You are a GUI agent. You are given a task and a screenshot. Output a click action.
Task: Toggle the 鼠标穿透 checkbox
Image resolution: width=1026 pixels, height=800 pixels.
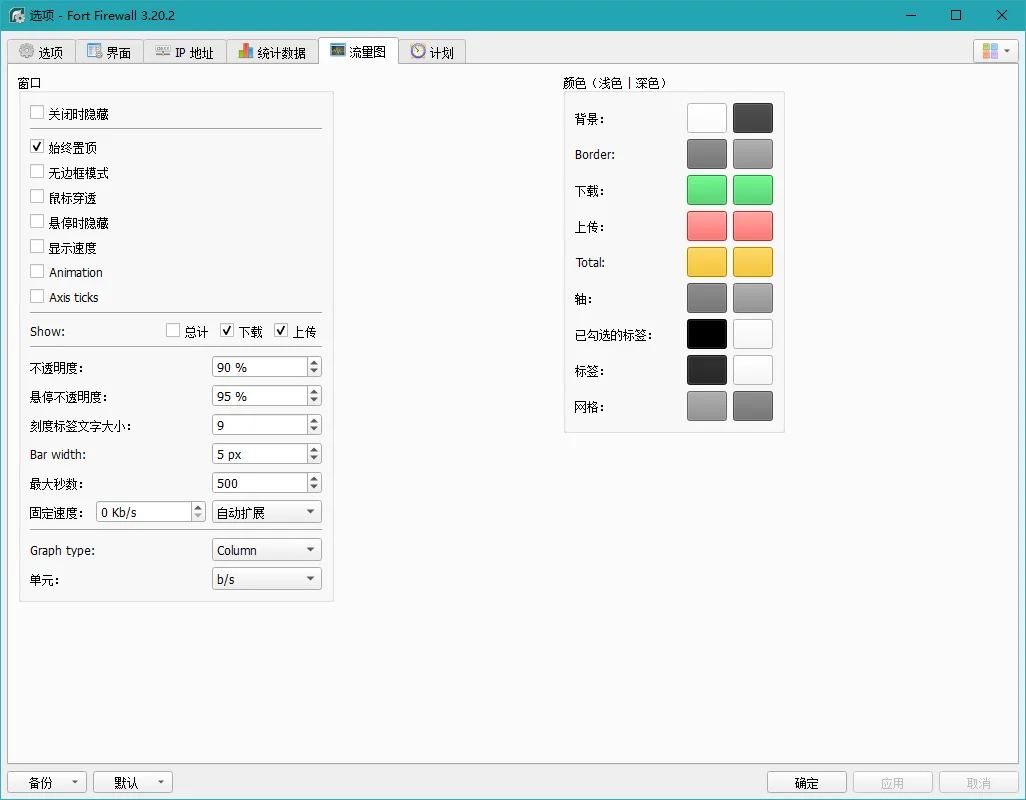click(x=37, y=196)
